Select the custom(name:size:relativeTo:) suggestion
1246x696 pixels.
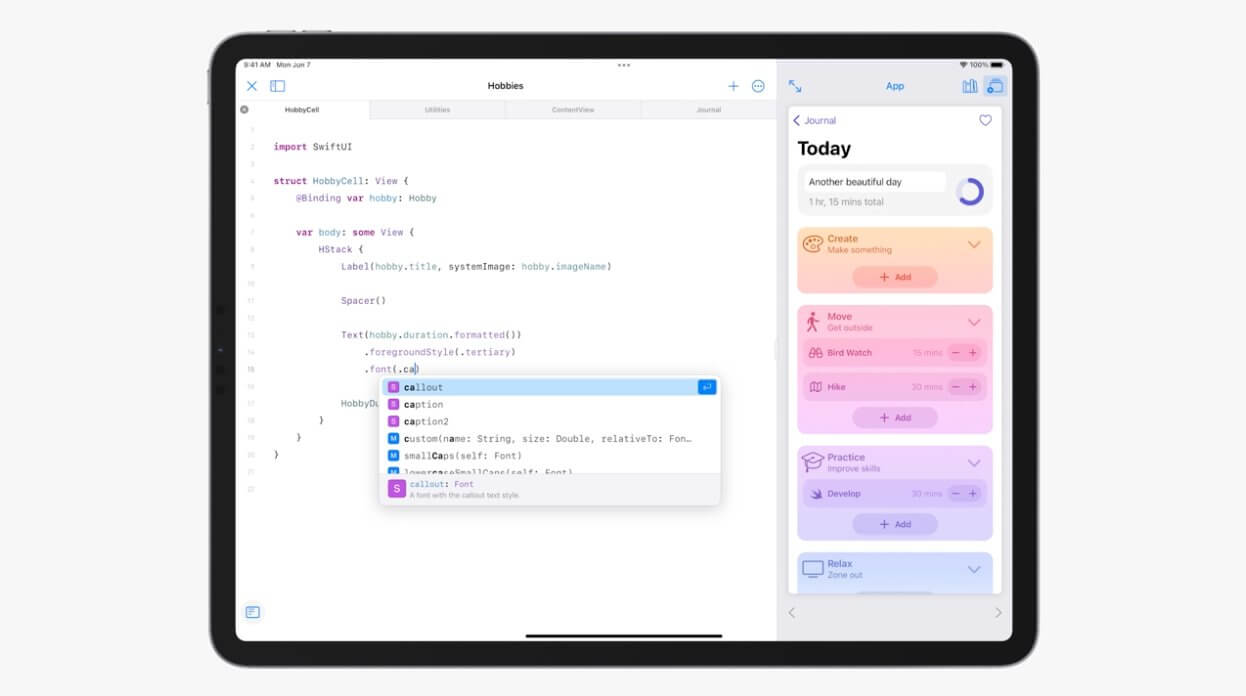click(550, 438)
